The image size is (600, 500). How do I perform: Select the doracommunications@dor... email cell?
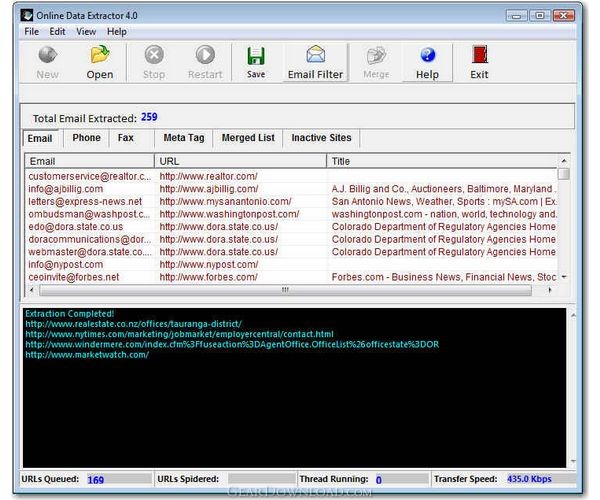tap(90, 239)
